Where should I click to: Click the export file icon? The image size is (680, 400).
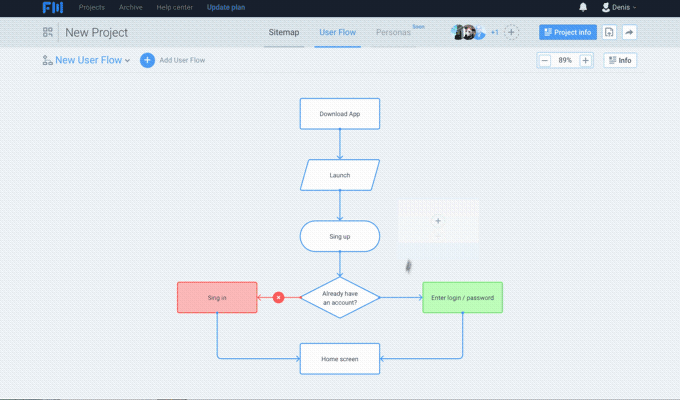pos(609,32)
